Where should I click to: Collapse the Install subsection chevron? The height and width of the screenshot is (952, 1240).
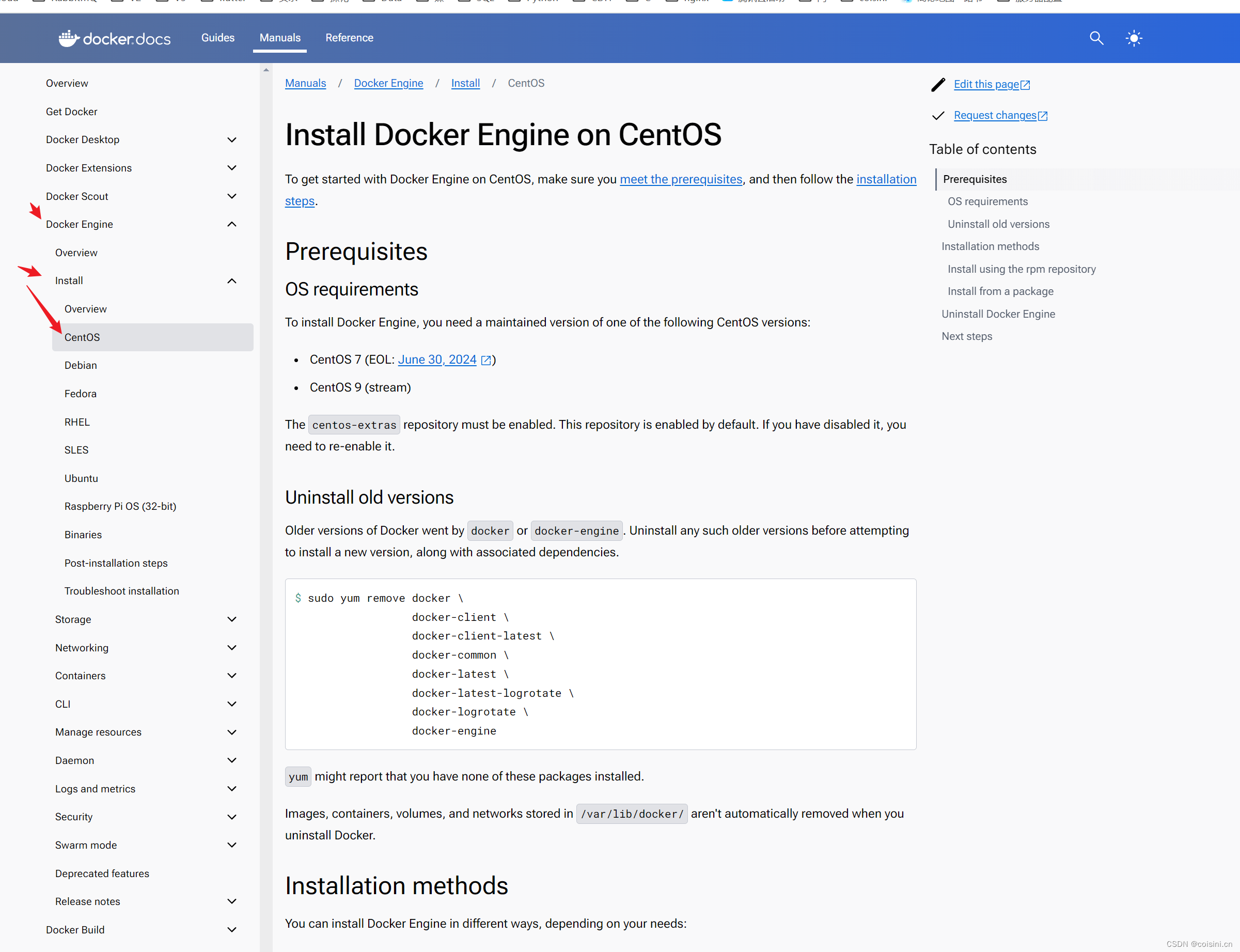pyautogui.click(x=232, y=281)
